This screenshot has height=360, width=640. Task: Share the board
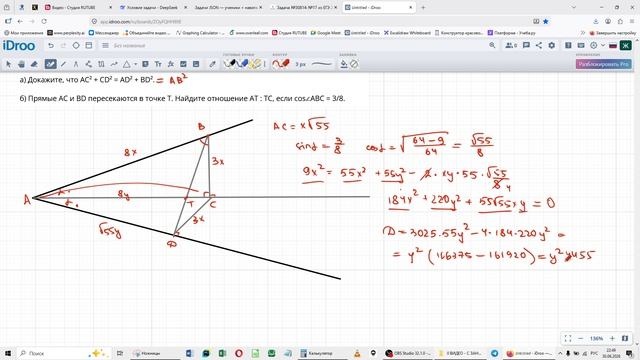click(539, 45)
